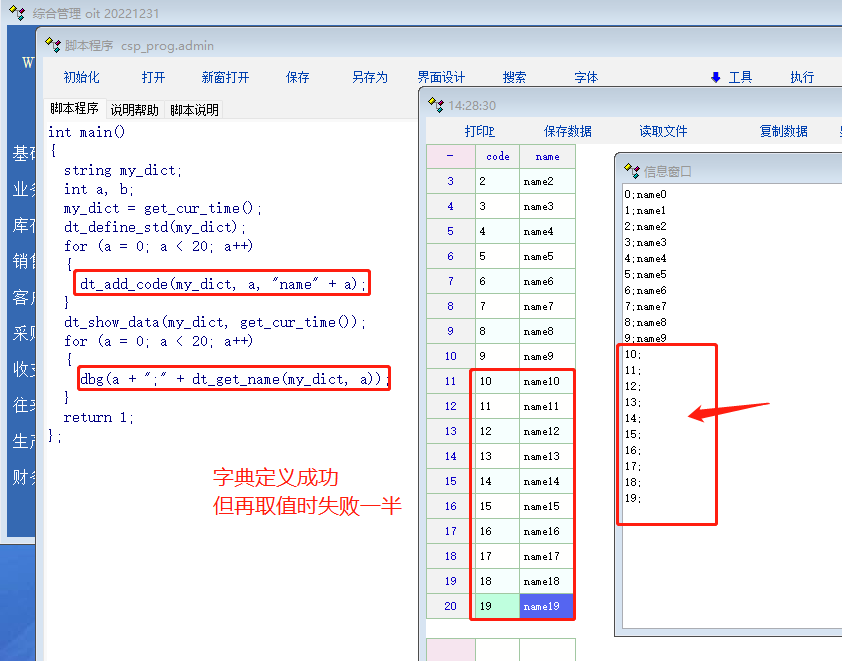Click the 脚本程序 window title icon
The height and width of the screenshot is (661, 842).
pos(53,45)
